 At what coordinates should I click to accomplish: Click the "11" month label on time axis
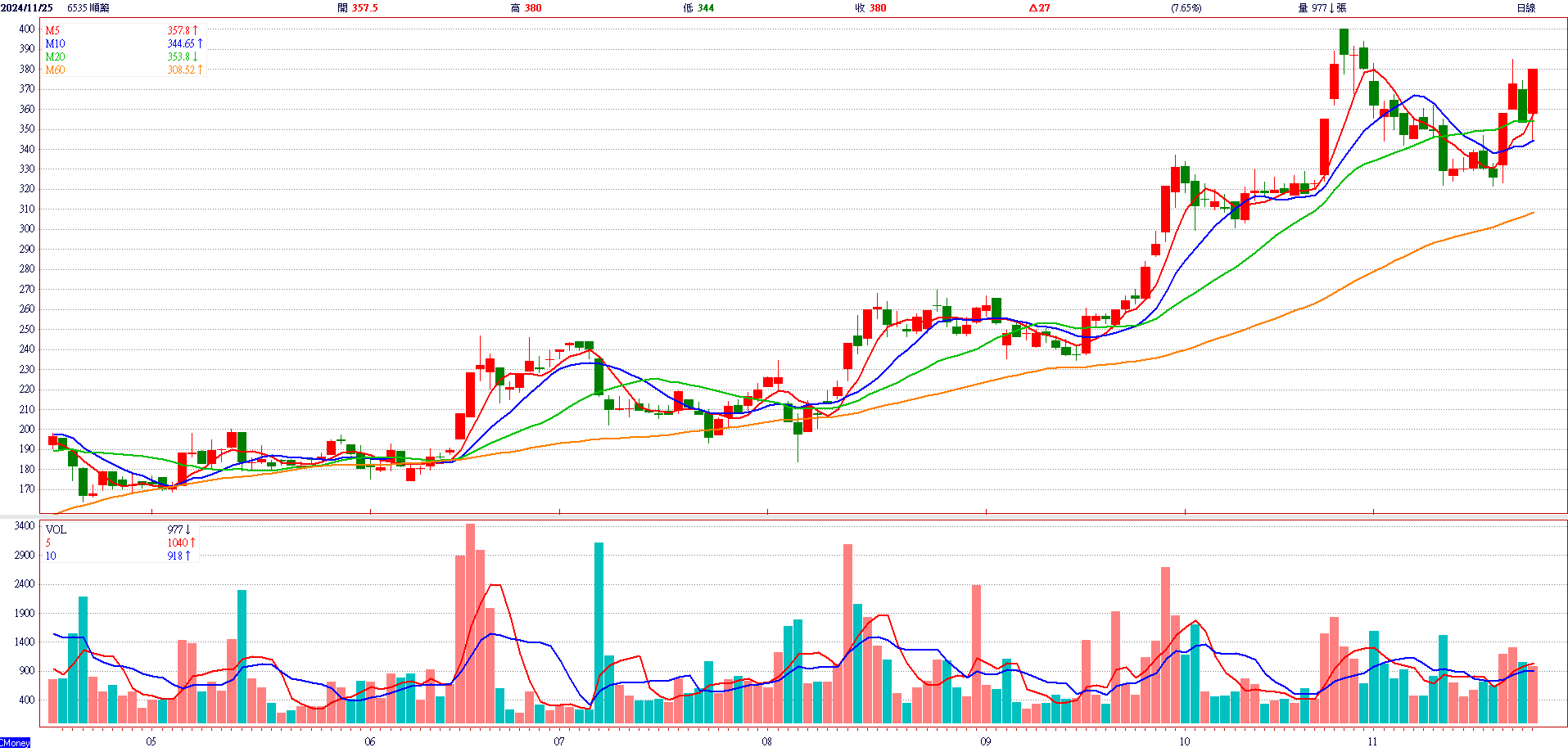point(1372,741)
